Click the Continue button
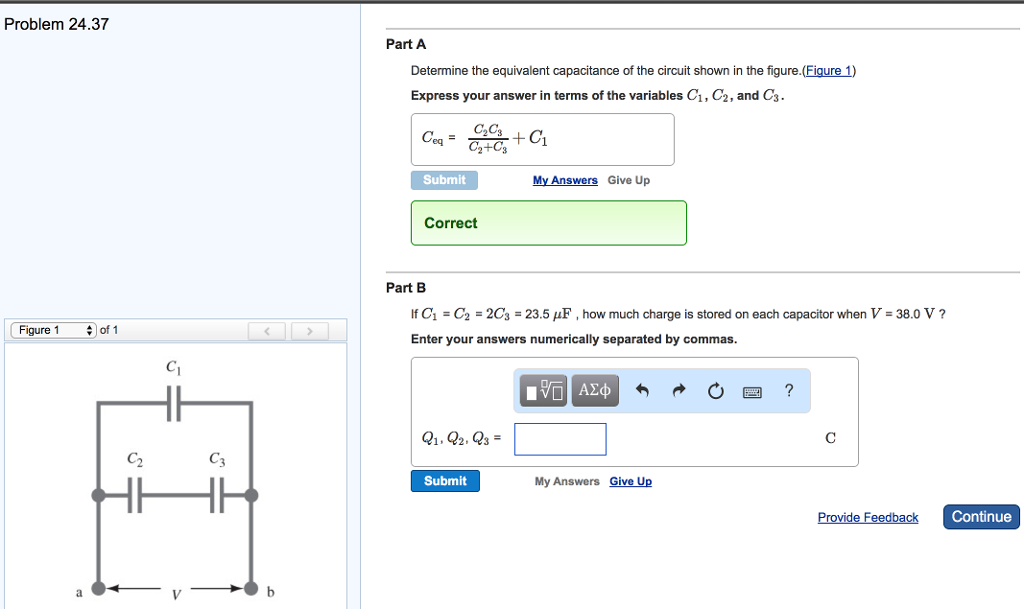Screen dimensions: 1024x609 (x=980, y=517)
